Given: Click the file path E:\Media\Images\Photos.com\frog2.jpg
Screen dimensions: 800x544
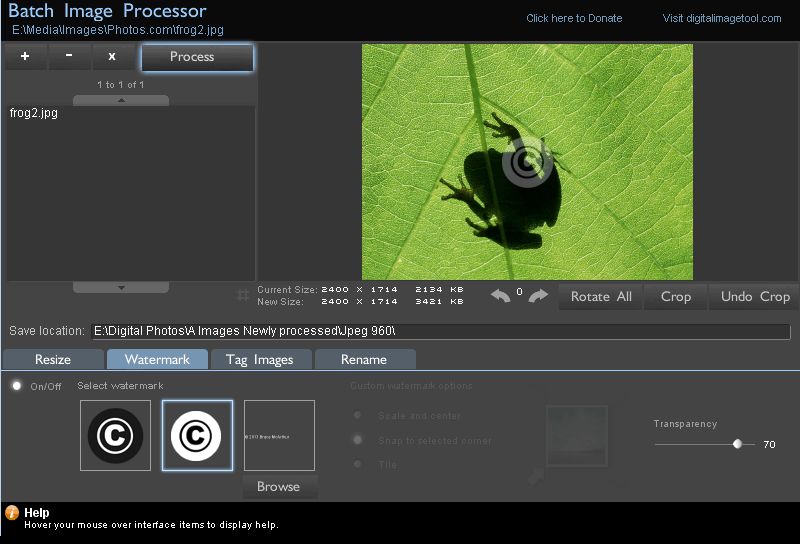Looking at the screenshot, I should click(118, 30).
